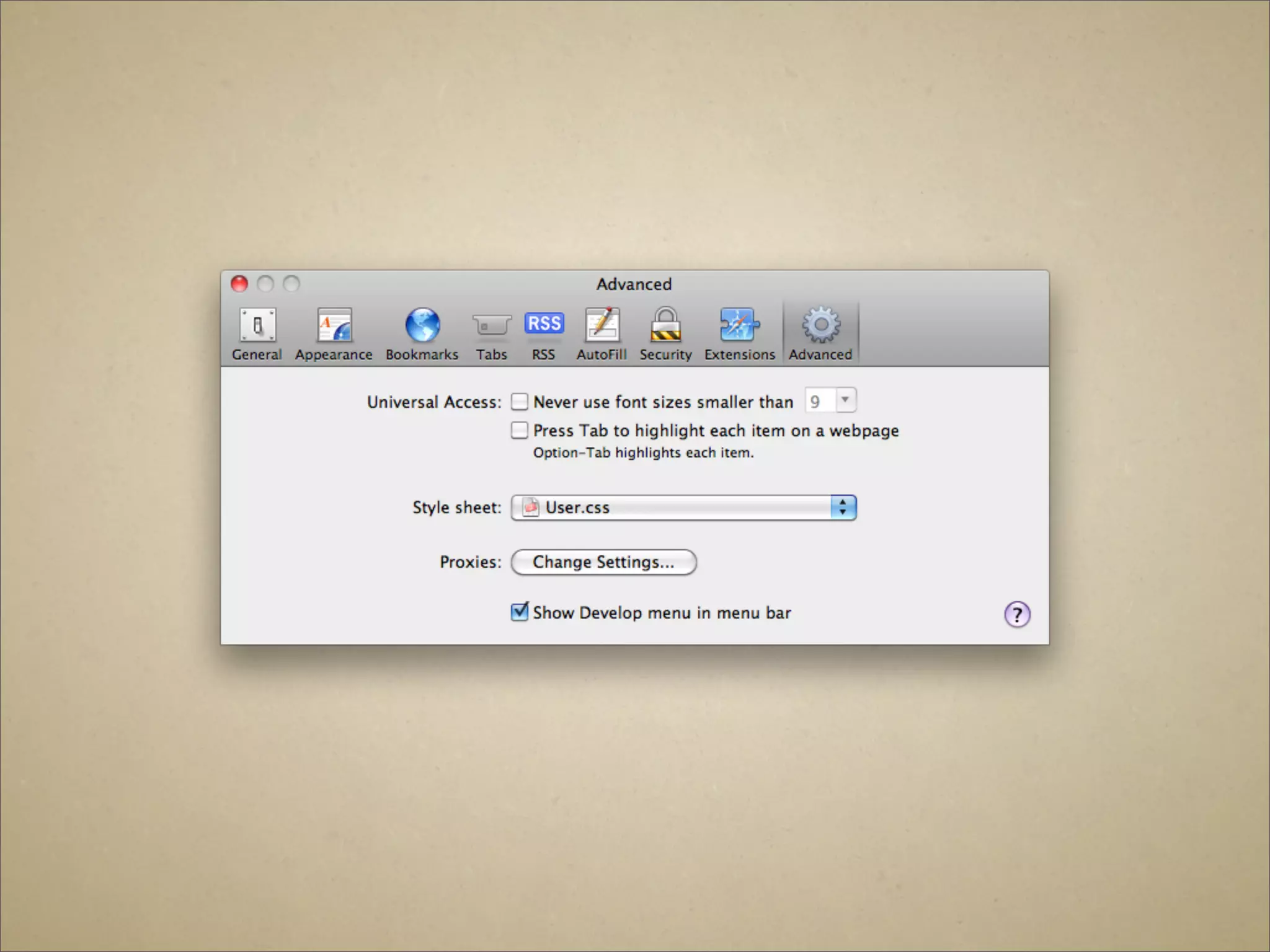Toggle Press Tab to highlight items checkbox
Image resolution: width=1270 pixels, height=952 pixels.
pos(519,430)
